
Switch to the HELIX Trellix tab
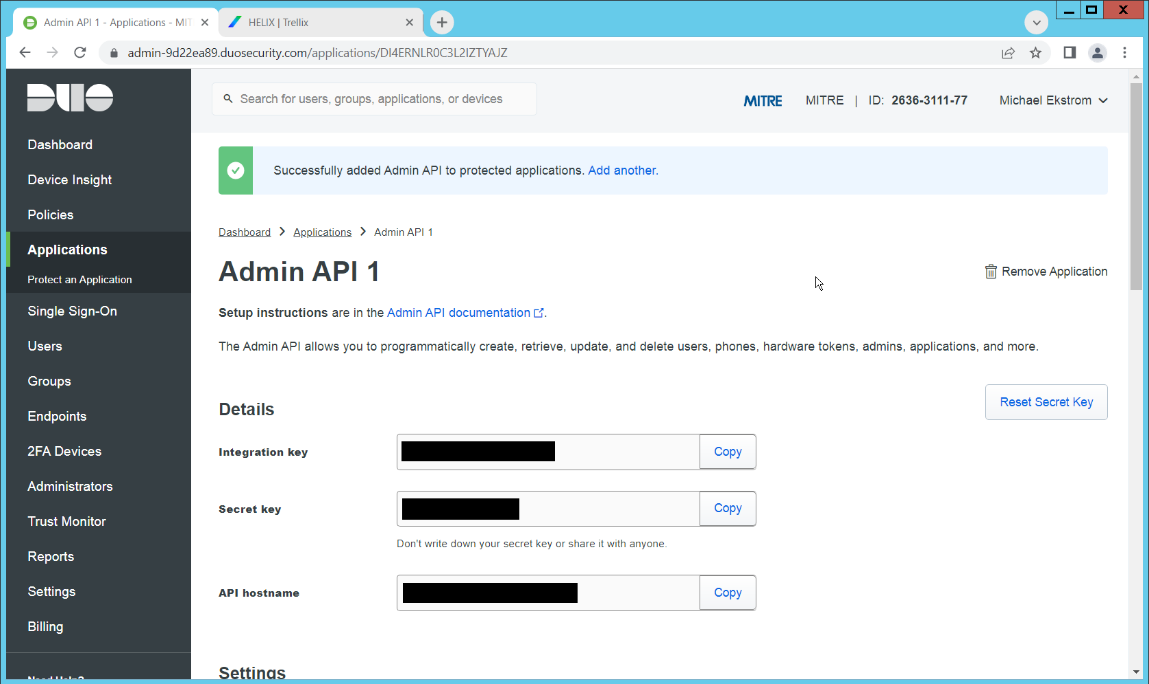point(320,22)
